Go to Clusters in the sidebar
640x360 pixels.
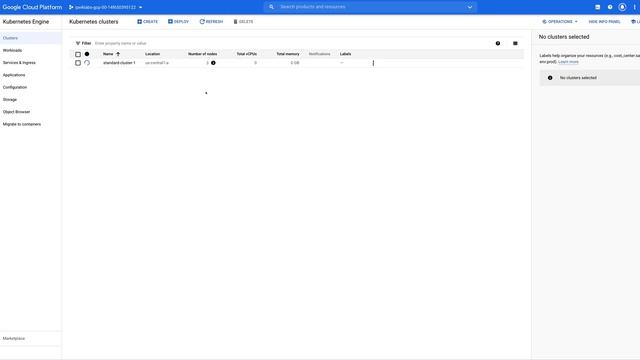pyautogui.click(x=31, y=38)
